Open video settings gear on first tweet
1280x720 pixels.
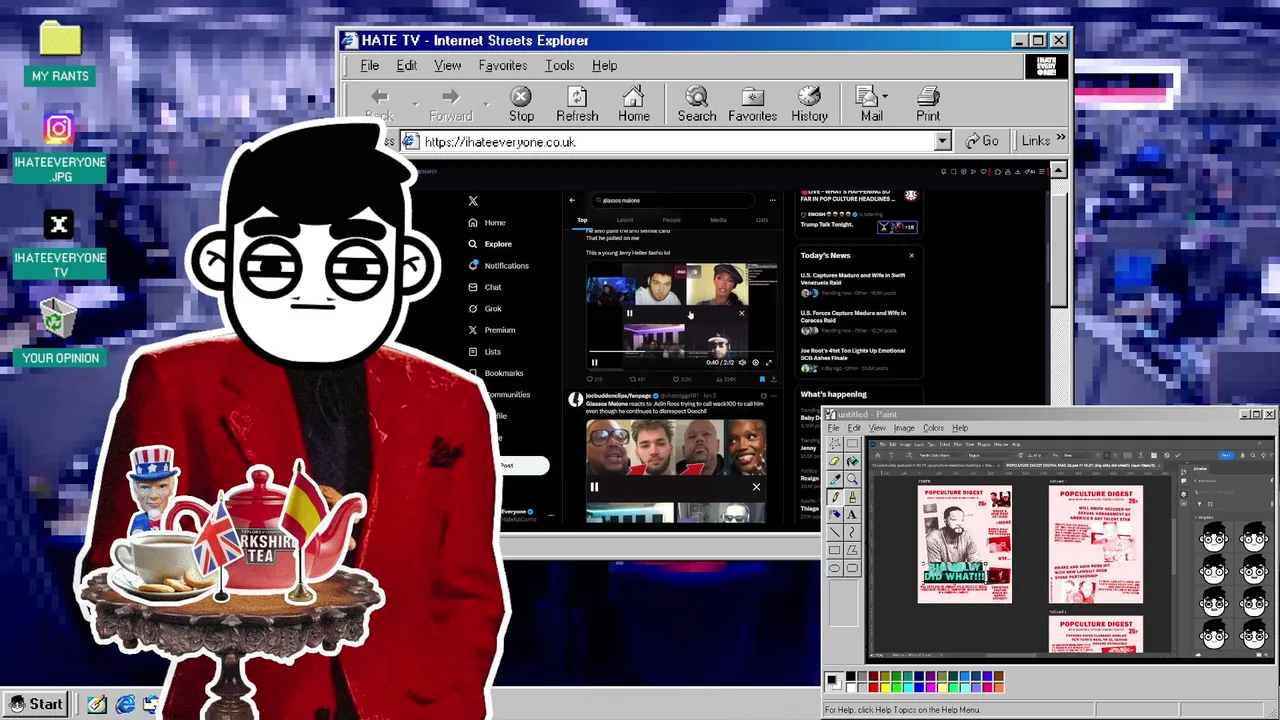pos(755,362)
